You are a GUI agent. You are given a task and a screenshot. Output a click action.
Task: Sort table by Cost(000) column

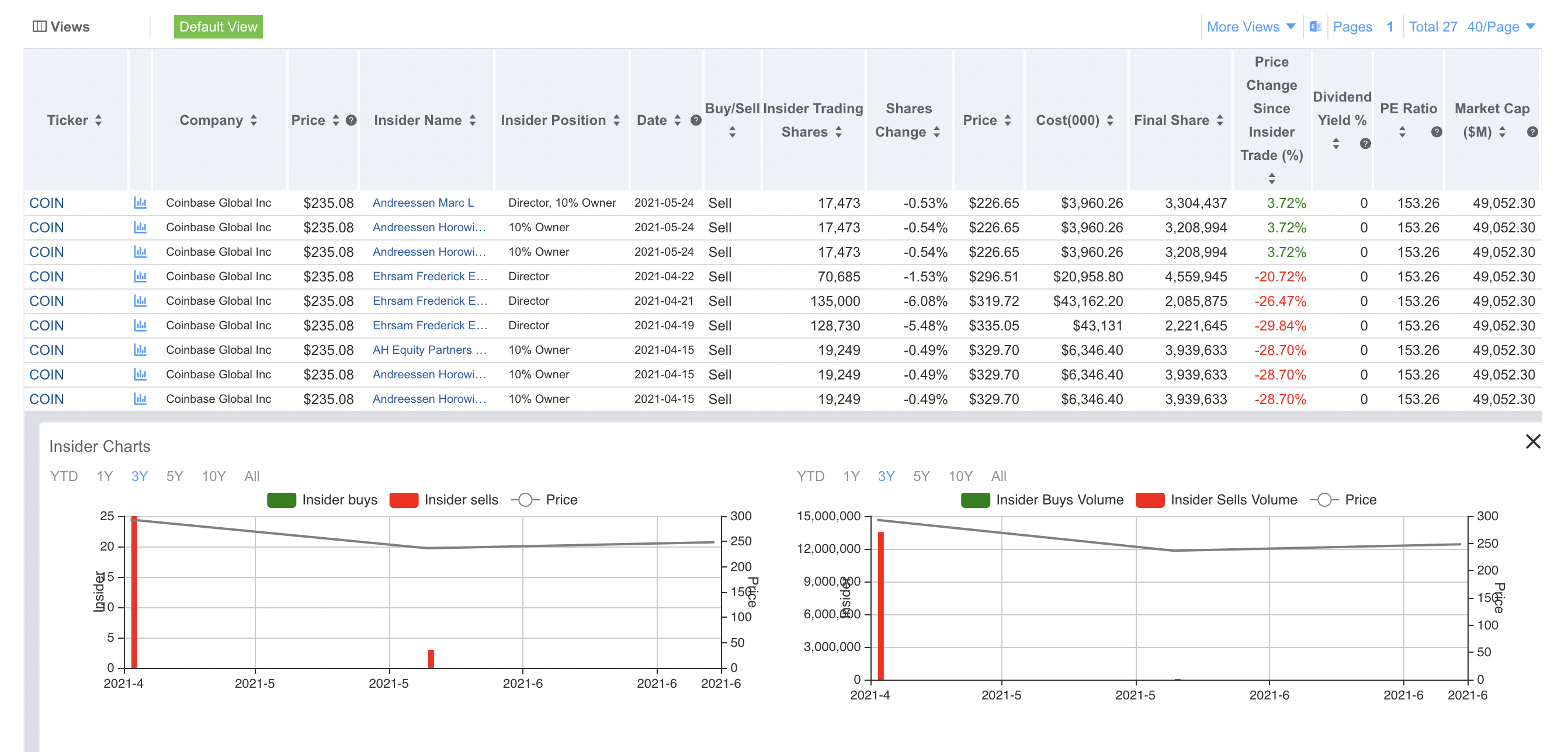coord(1109,120)
